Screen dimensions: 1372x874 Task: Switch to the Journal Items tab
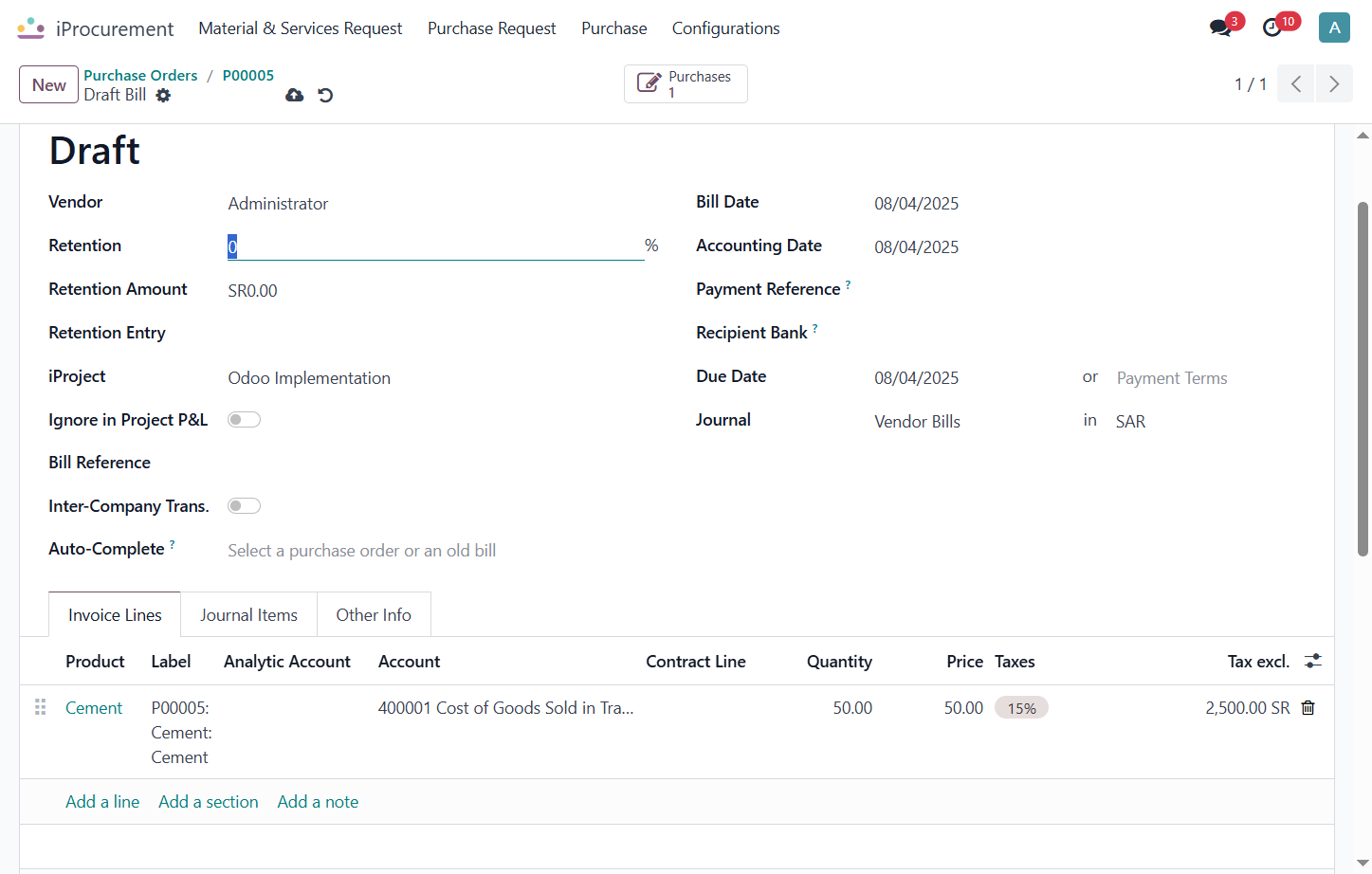[x=248, y=615]
